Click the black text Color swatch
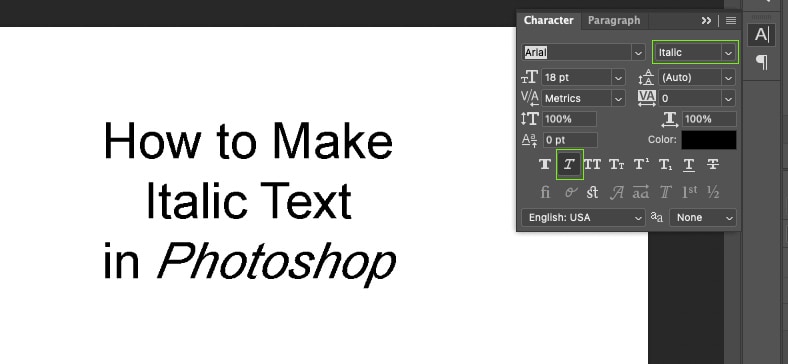788x364 pixels. coord(709,140)
